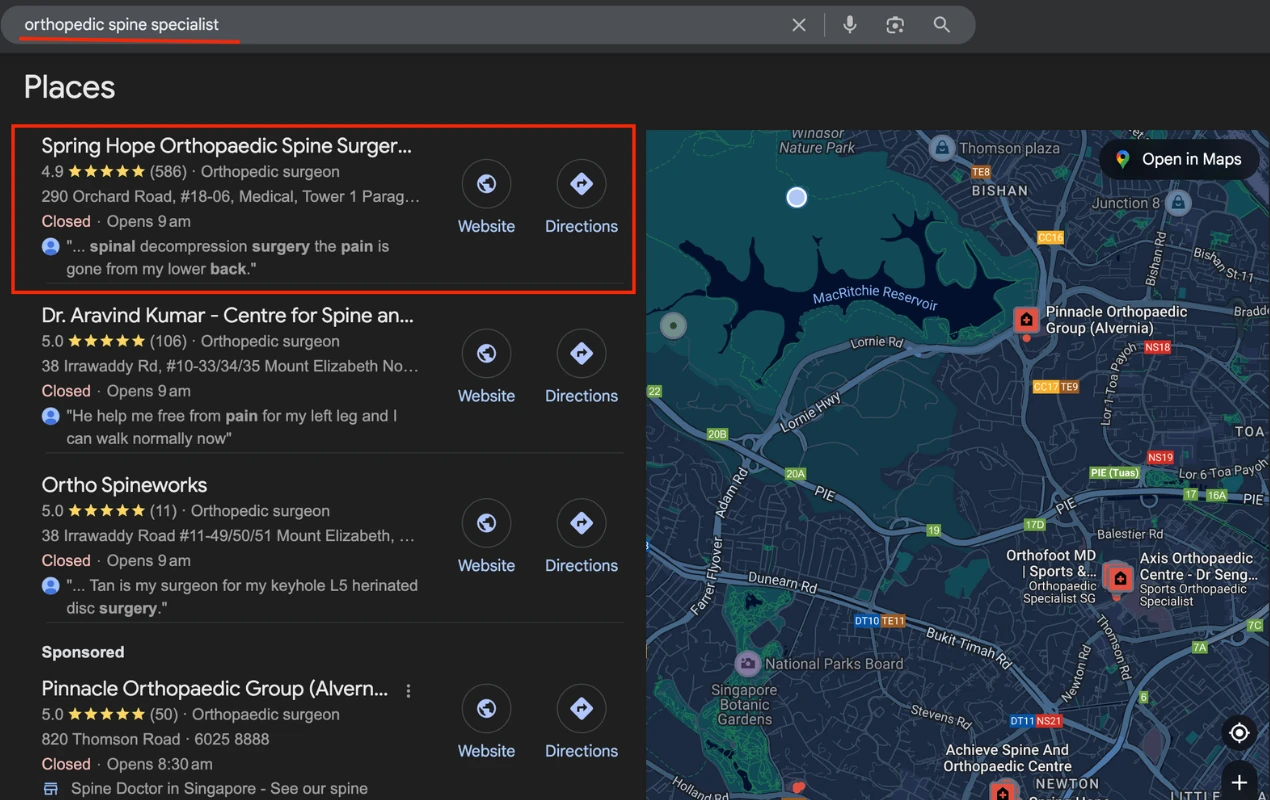Open Website for Pinnacle Orthopaedic Group sponsored listing
This screenshot has height=800, width=1270.
click(486, 723)
